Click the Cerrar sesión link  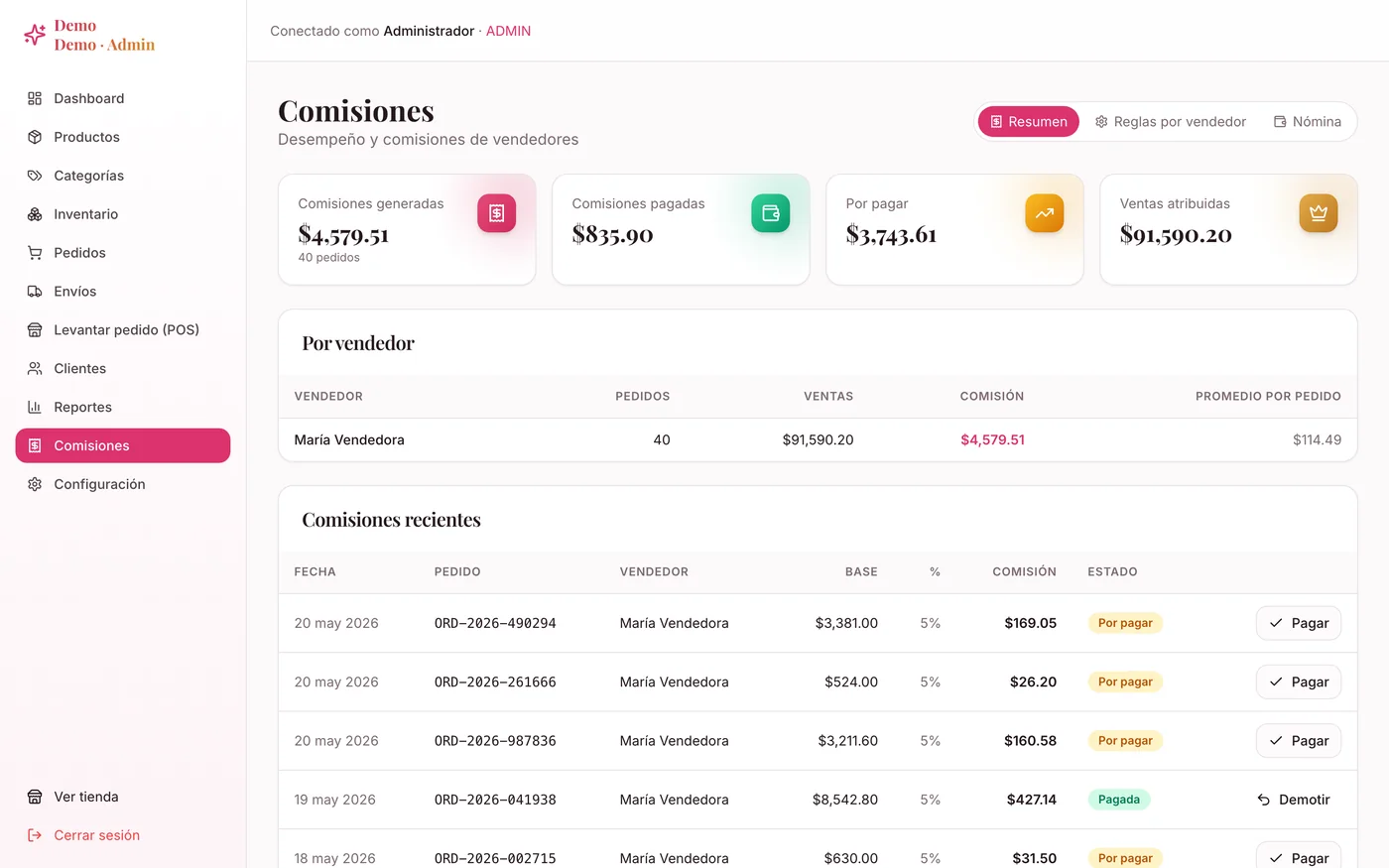(x=123, y=835)
